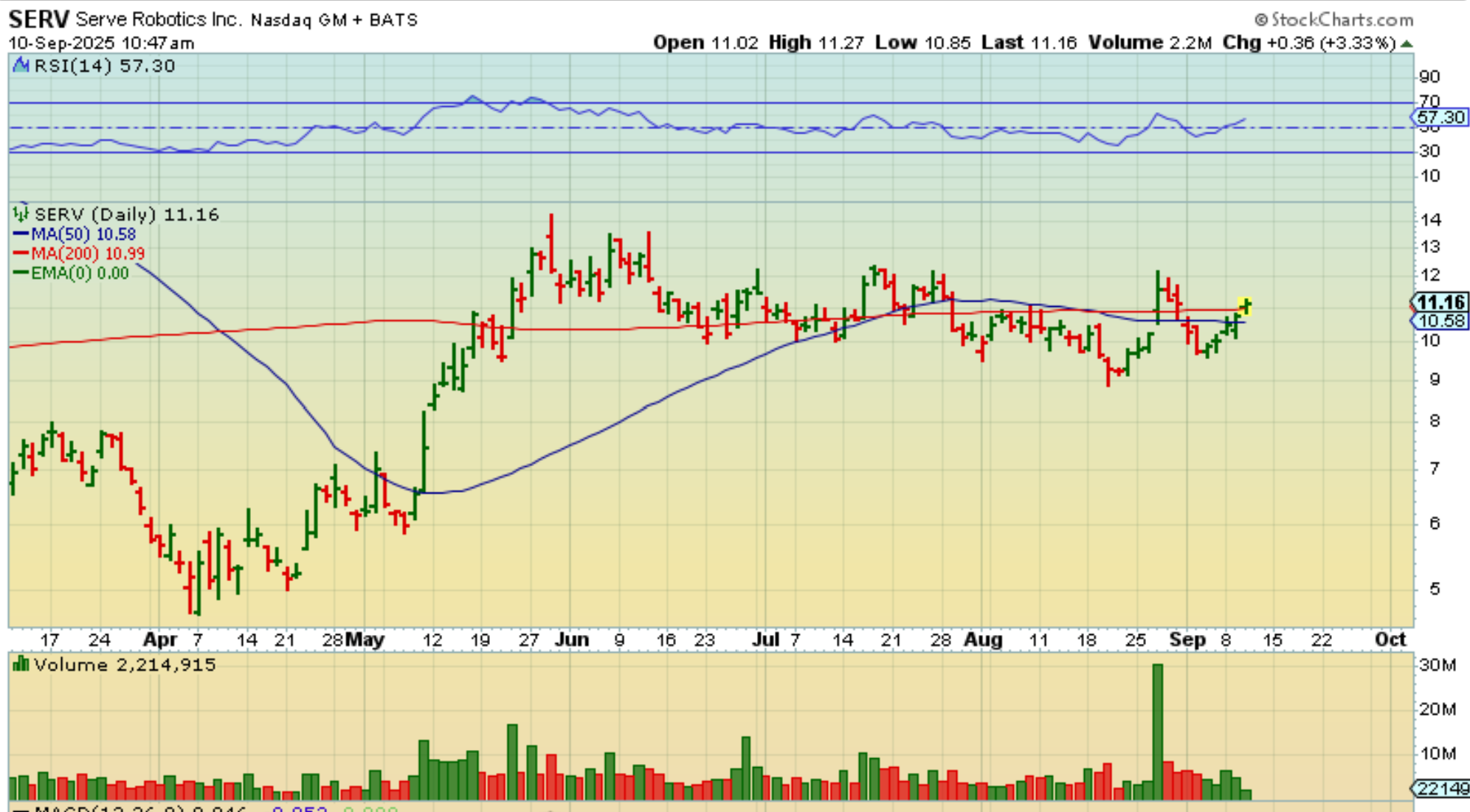The height and width of the screenshot is (812, 1470).
Task: Click the SERV Daily OHLC bars icon
Action: [x=21, y=214]
